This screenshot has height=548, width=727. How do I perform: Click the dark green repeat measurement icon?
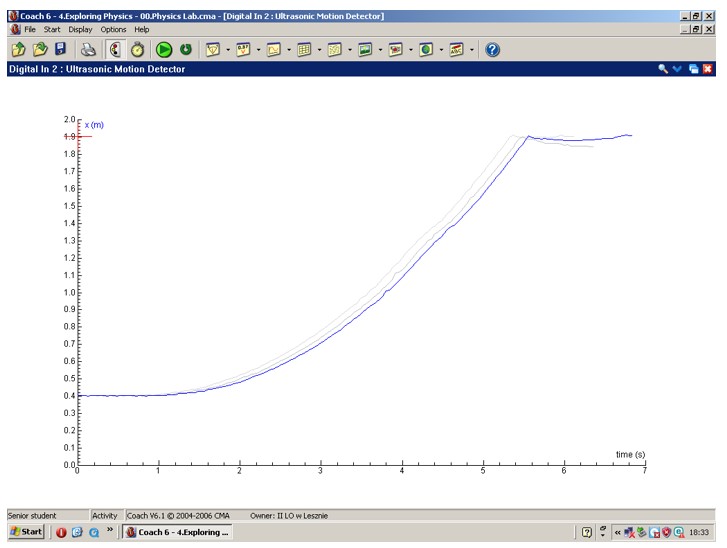point(186,49)
